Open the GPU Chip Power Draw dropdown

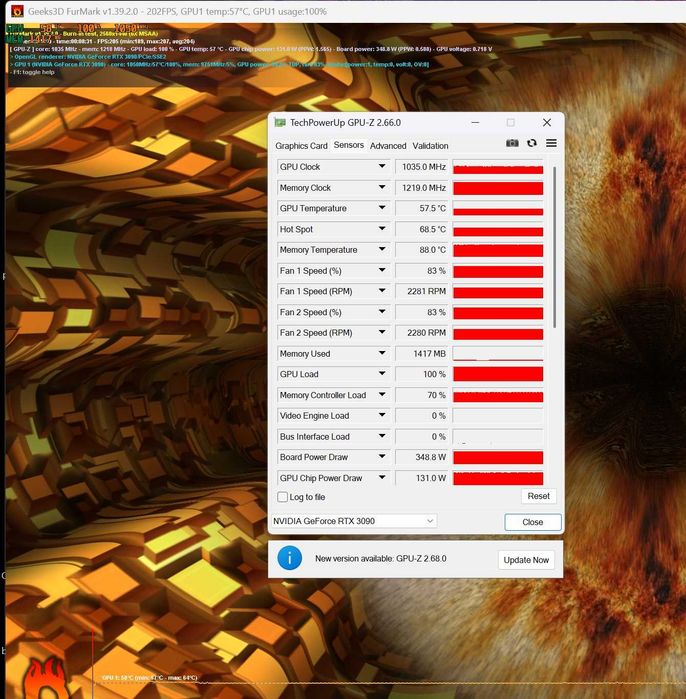pyautogui.click(x=382, y=477)
